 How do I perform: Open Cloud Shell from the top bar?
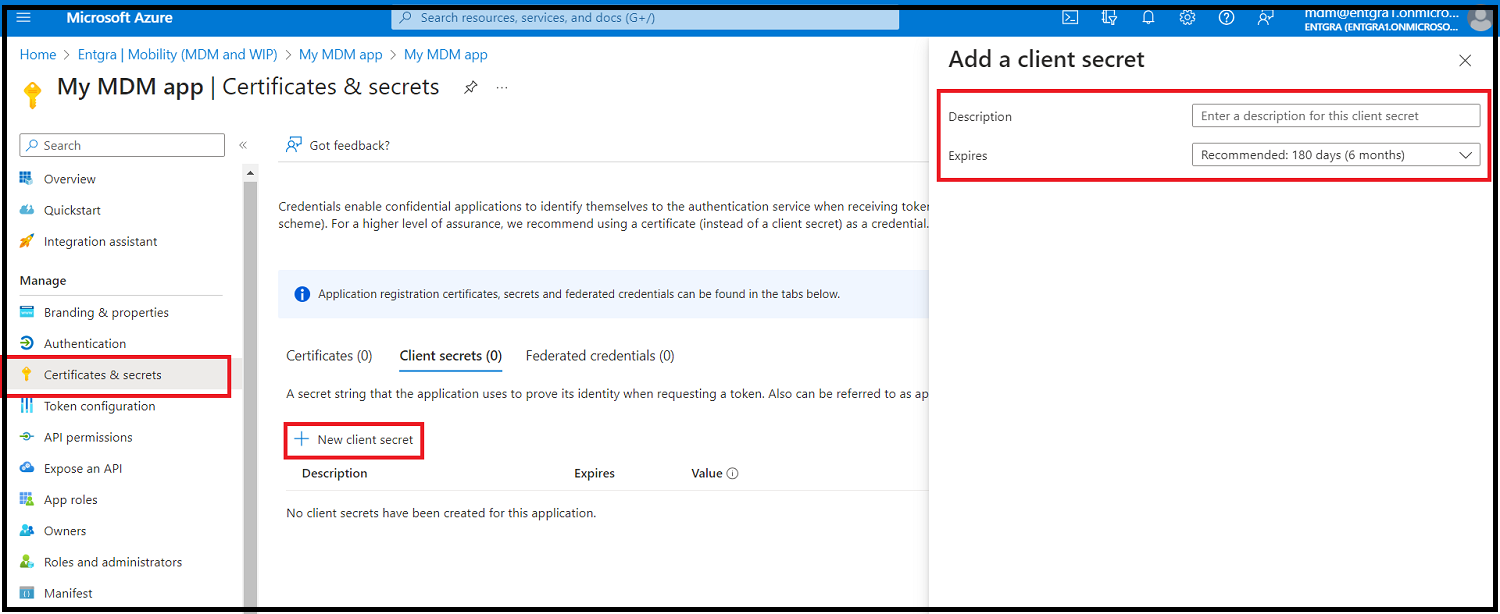click(1070, 18)
